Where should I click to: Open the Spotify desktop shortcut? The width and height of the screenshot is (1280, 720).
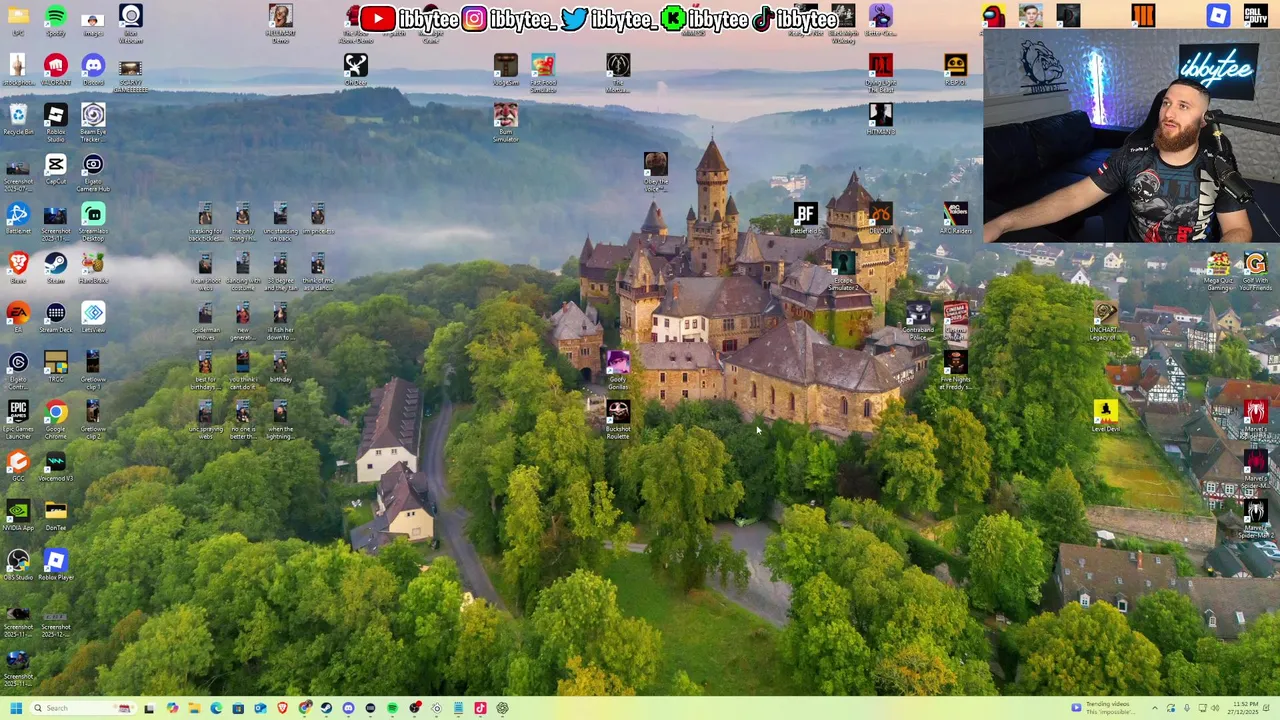point(55,21)
